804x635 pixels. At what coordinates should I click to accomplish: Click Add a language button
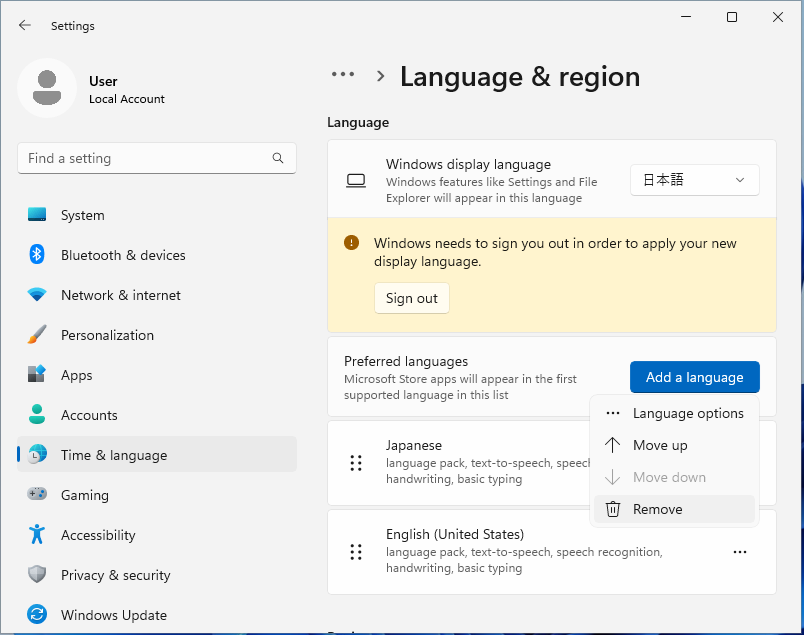coord(694,377)
